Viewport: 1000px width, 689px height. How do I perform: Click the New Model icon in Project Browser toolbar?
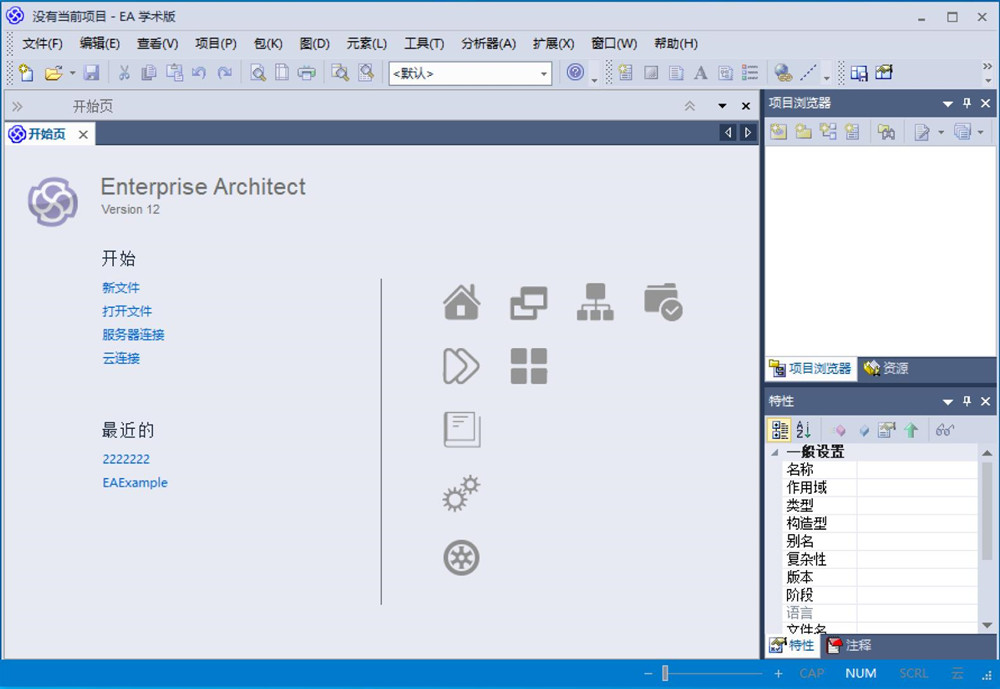click(x=778, y=131)
